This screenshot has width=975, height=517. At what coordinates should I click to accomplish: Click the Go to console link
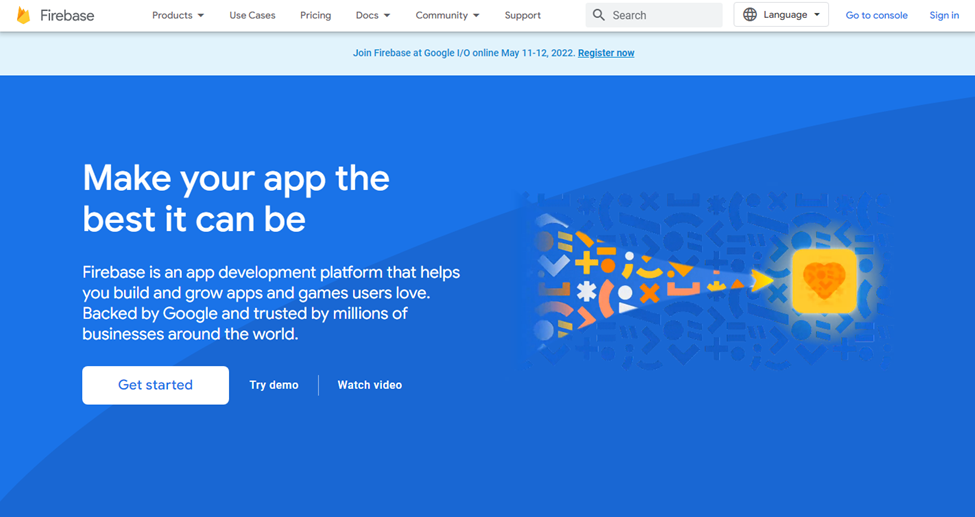[876, 15]
